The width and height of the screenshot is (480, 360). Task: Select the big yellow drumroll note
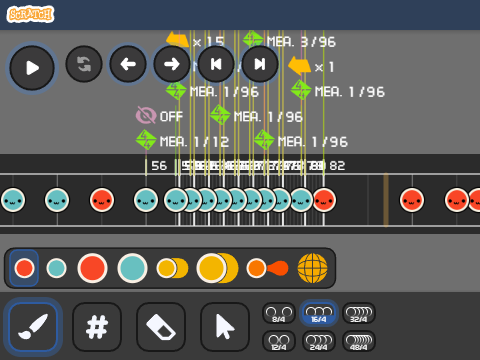coord(217,268)
